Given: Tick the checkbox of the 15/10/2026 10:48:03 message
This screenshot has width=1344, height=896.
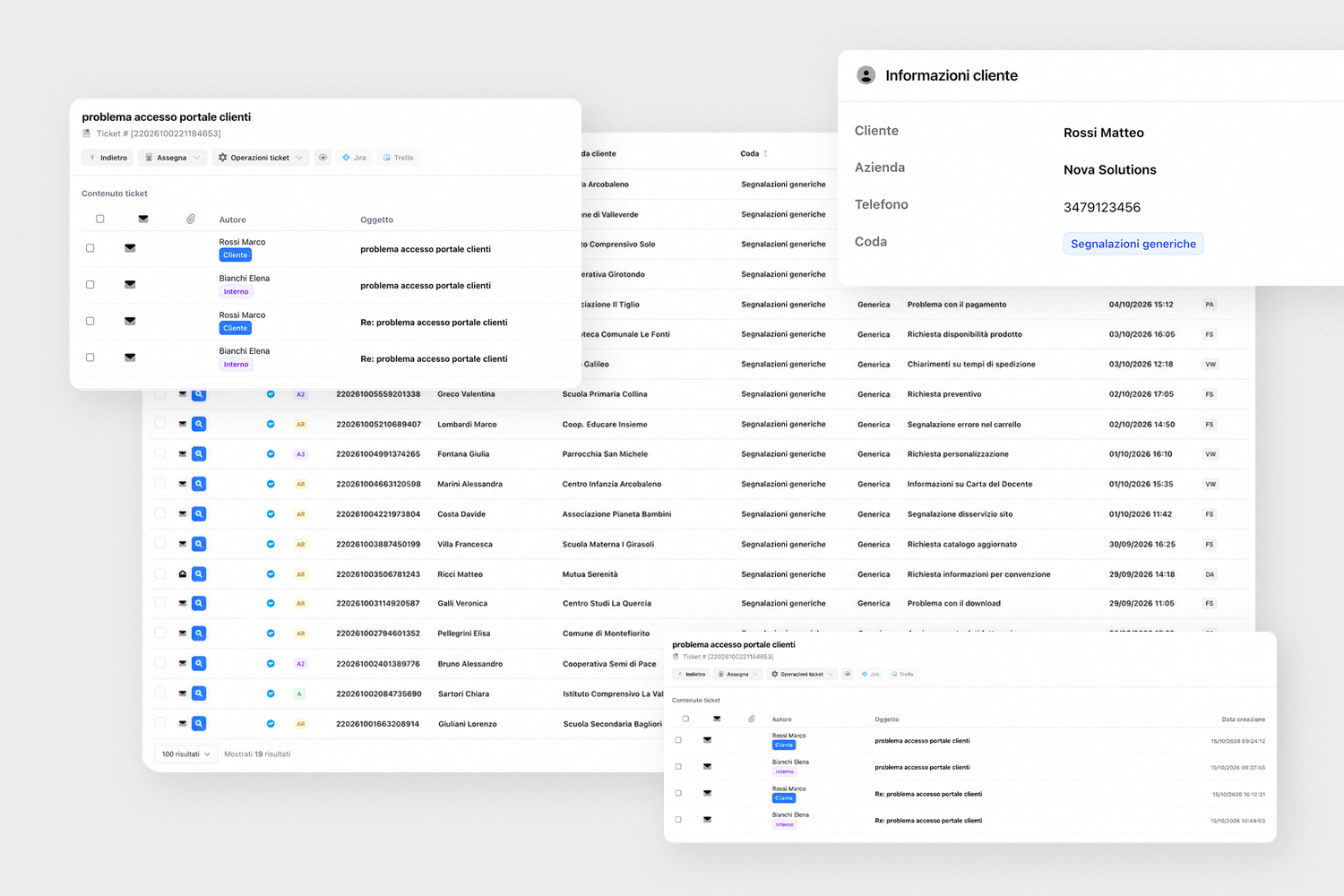Looking at the screenshot, I should (x=678, y=820).
